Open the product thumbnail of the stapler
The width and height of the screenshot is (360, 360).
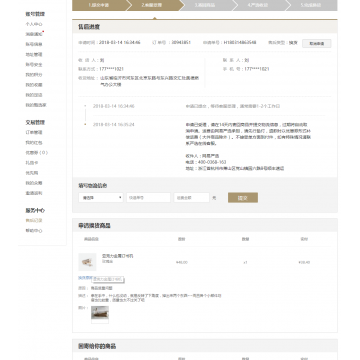pos(87,262)
